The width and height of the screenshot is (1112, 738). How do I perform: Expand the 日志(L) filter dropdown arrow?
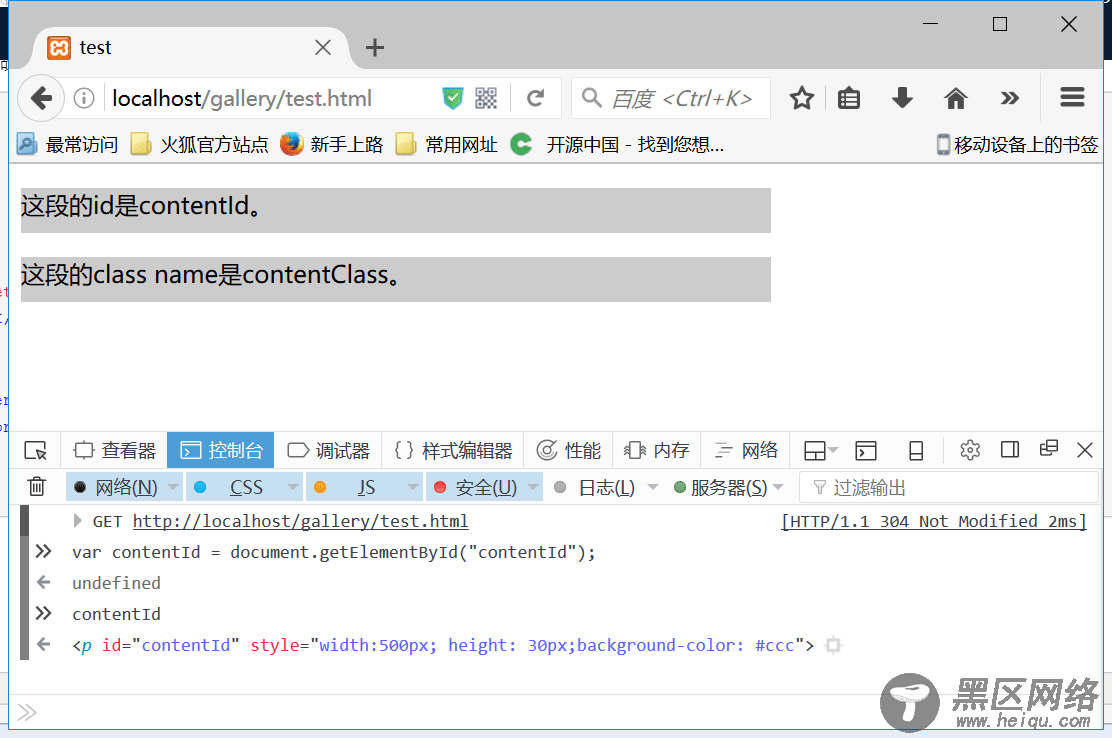(x=652, y=487)
